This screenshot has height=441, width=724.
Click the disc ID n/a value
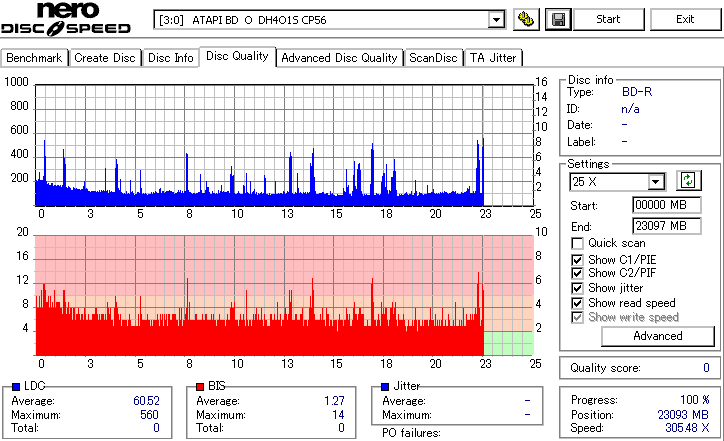(630, 109)
